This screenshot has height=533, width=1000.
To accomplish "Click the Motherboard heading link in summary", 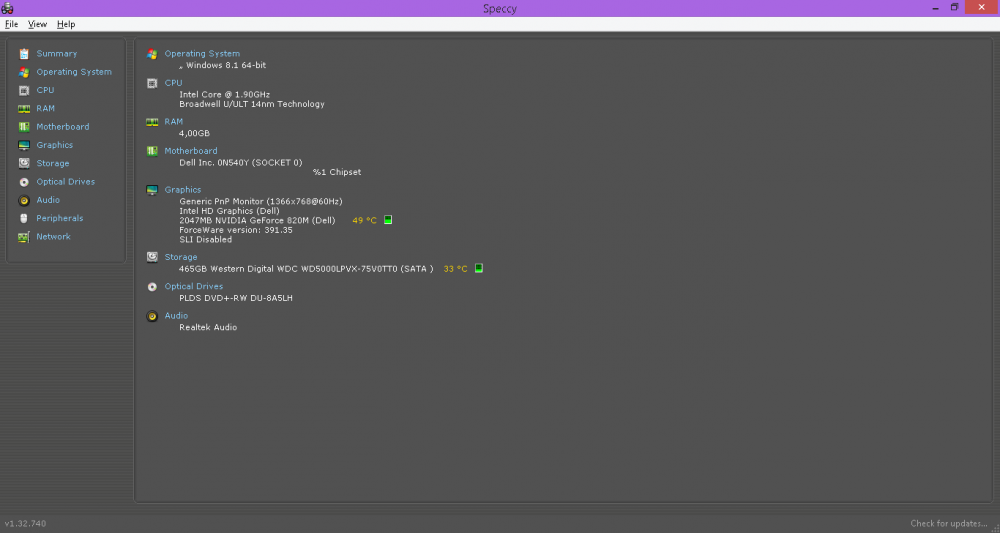I will [191, 151].
